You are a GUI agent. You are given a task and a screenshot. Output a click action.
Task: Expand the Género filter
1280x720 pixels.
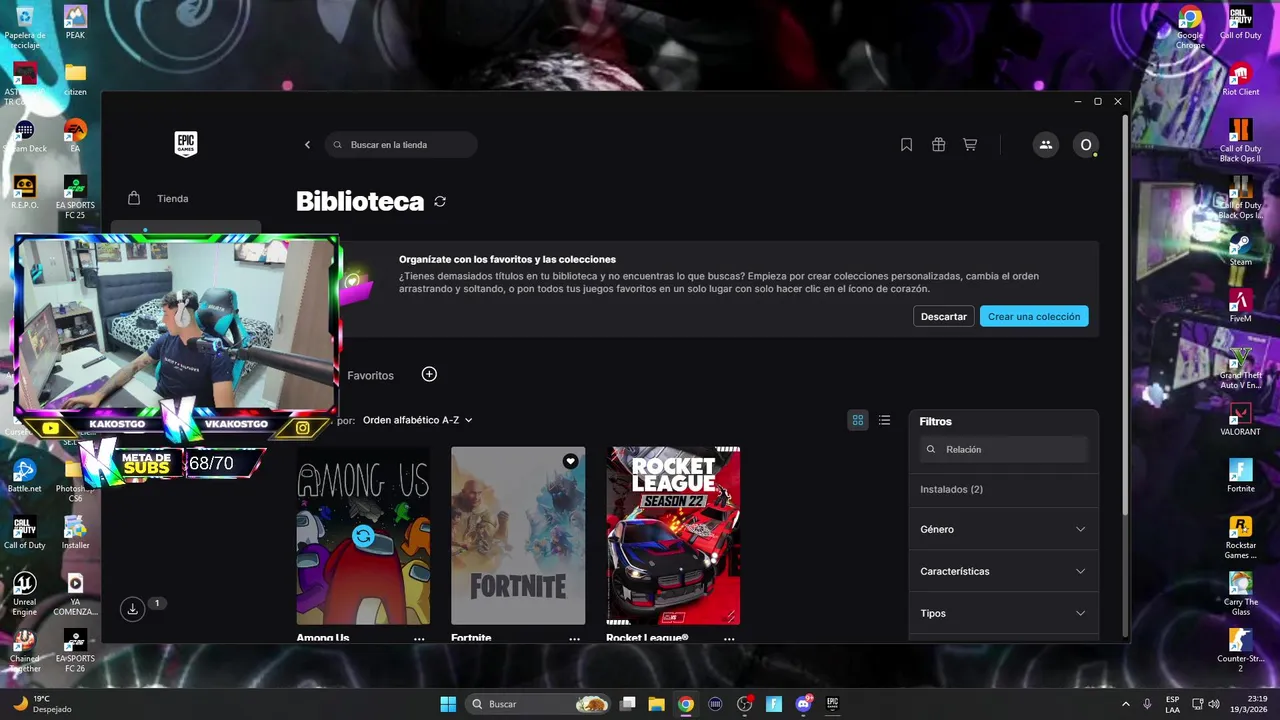1003,529
